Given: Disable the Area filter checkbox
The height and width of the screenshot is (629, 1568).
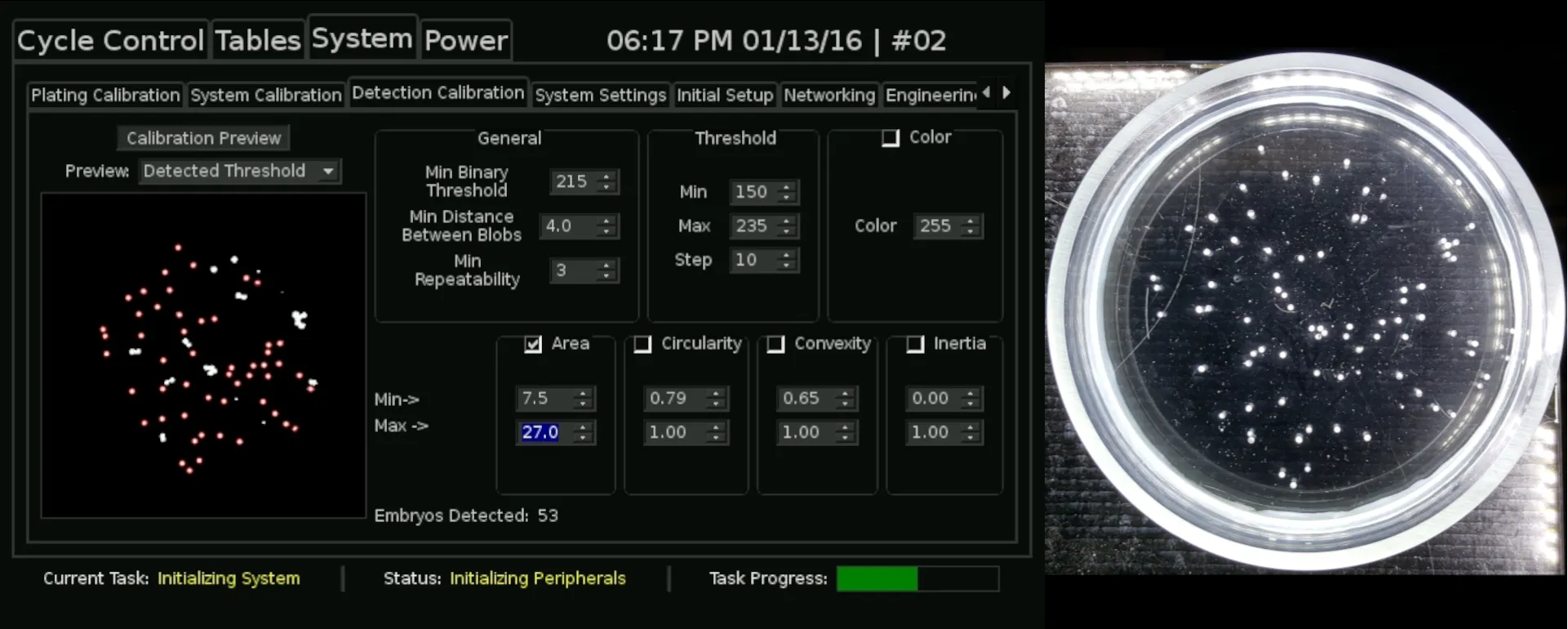Looking at the screenshot, I should tap(533, 344).
